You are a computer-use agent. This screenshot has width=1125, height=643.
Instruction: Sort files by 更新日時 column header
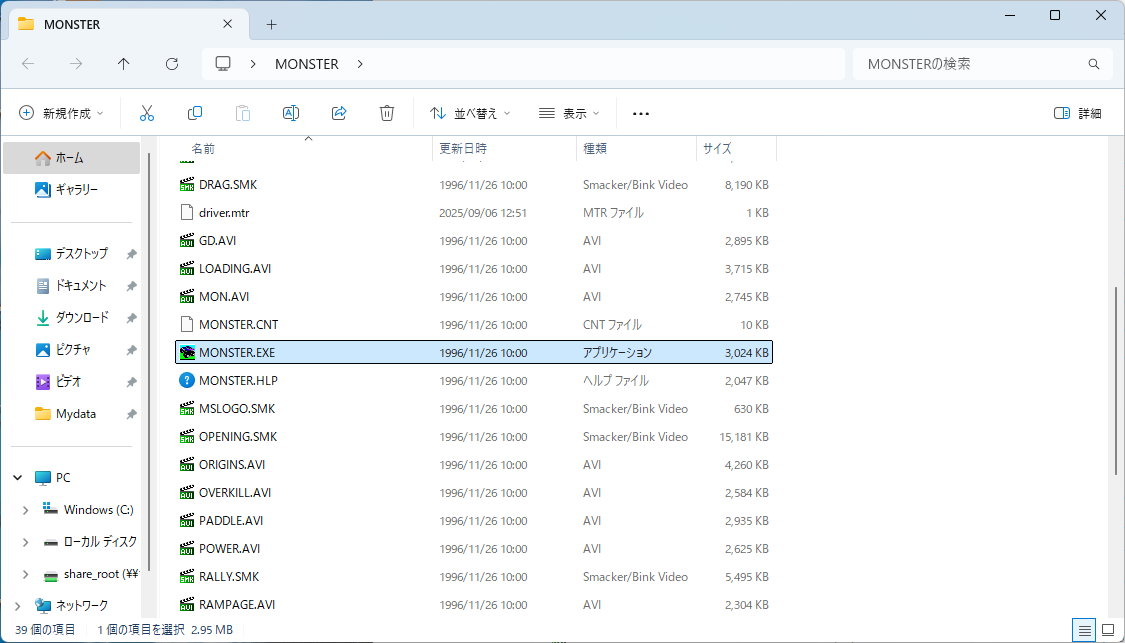tap(464, 148)
